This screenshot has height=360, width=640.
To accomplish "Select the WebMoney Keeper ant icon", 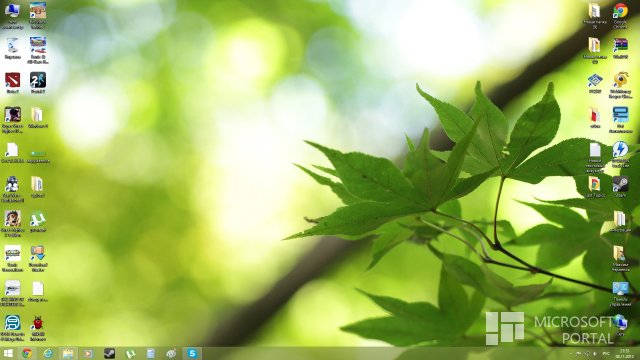I will [620, 80].
